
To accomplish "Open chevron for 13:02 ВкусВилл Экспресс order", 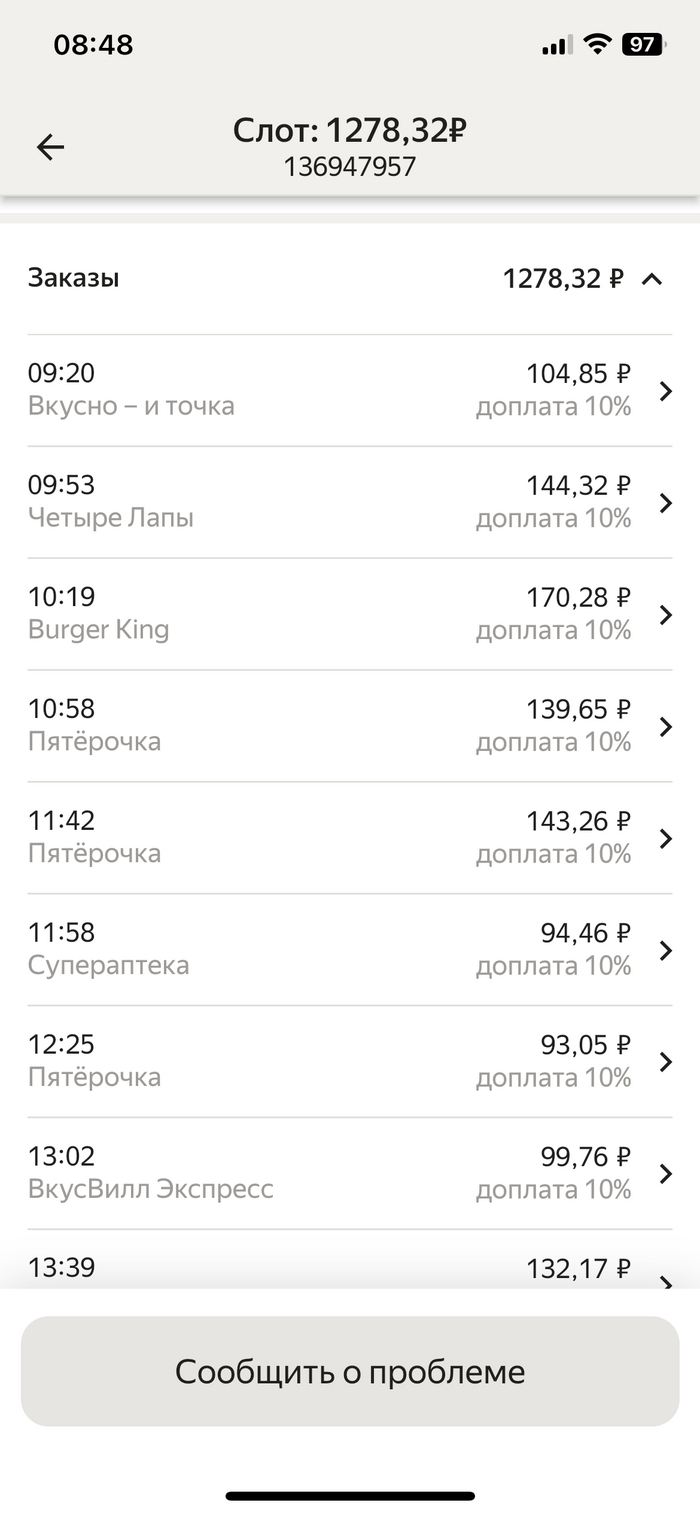I will tap(666, 1175).
